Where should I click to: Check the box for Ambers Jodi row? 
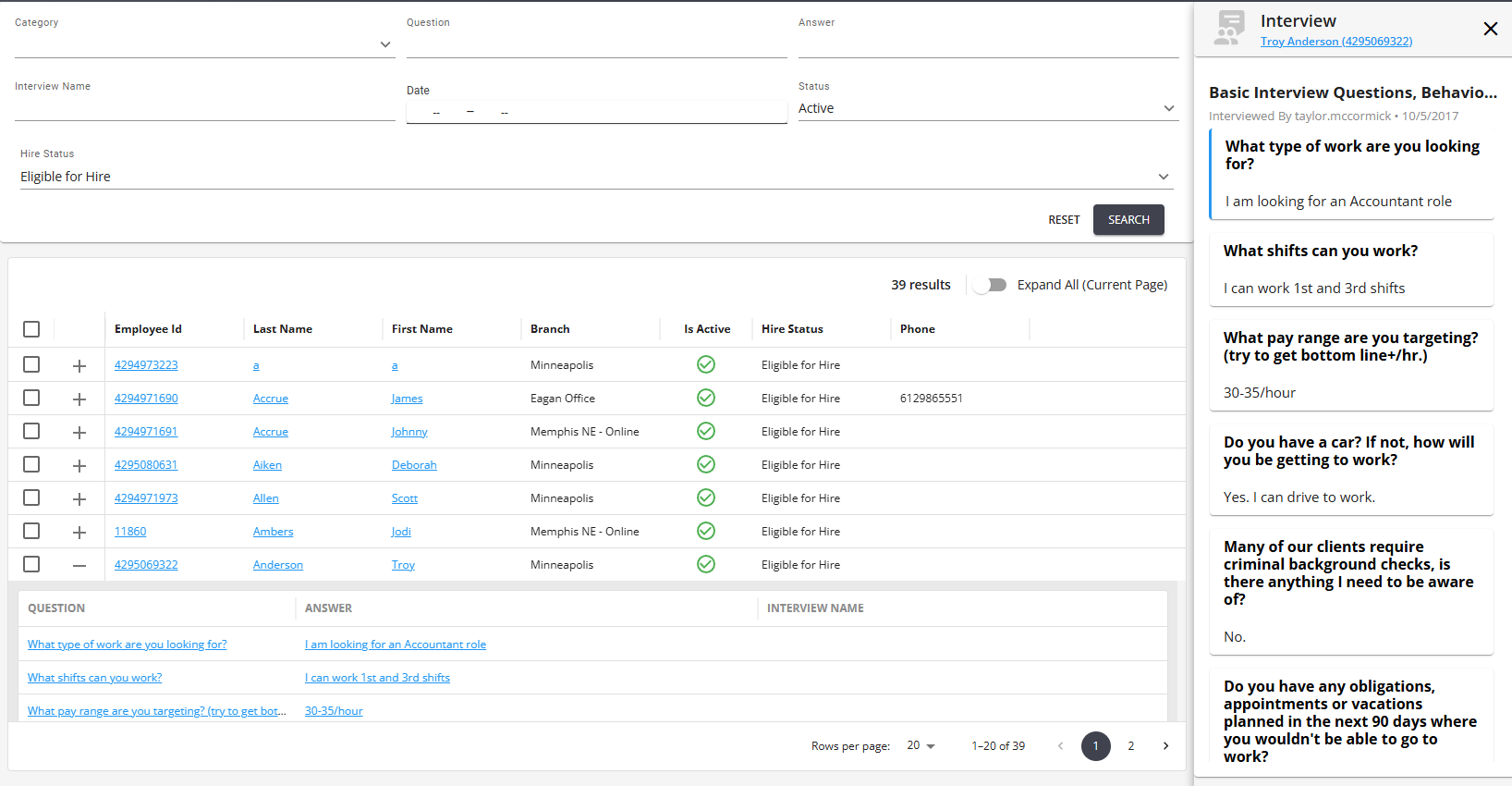[31, 531]
